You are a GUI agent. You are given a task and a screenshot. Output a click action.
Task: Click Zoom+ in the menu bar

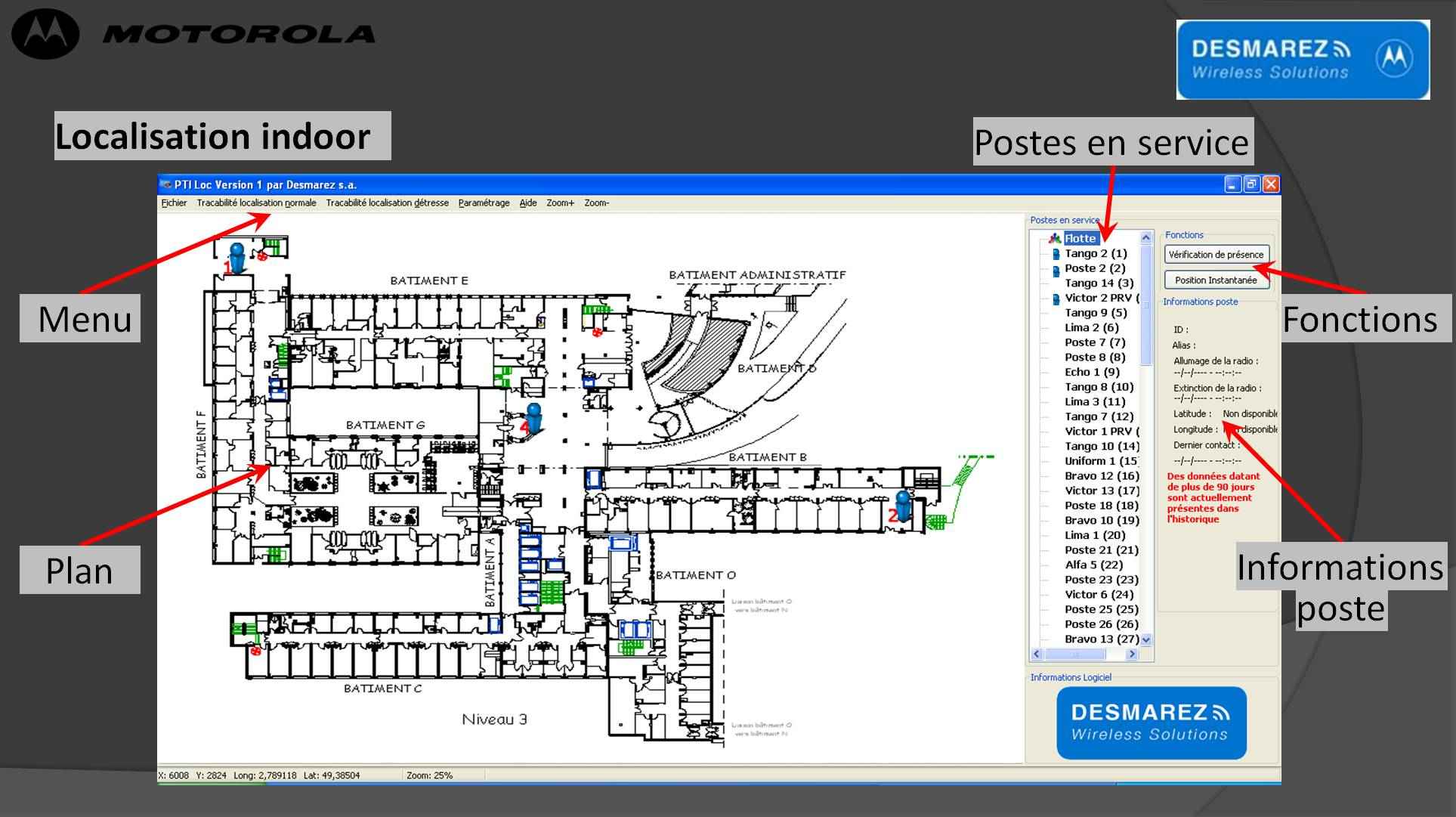click(x=560, y=203)
